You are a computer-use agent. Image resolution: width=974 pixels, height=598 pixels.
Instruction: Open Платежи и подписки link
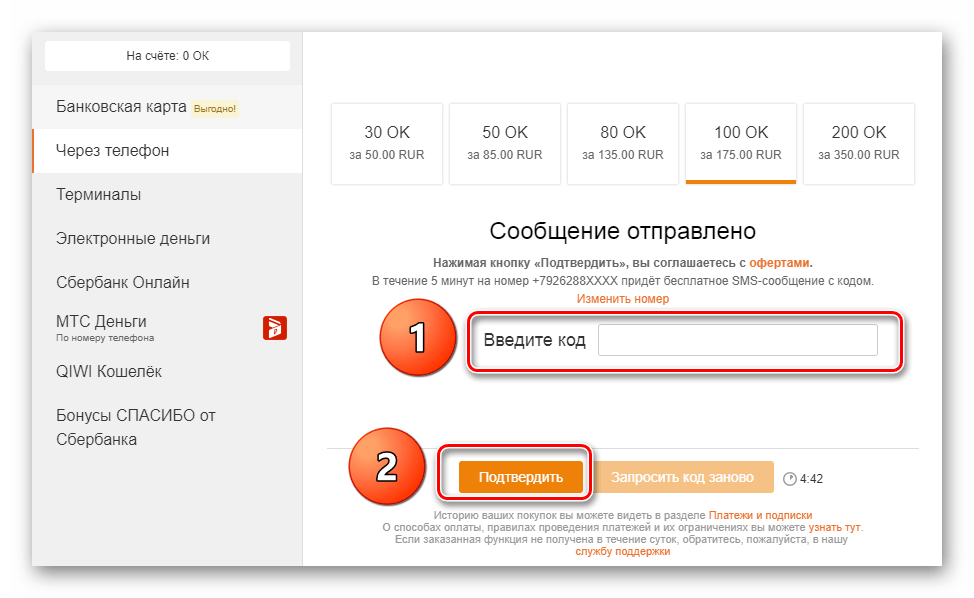click(760, 515)
